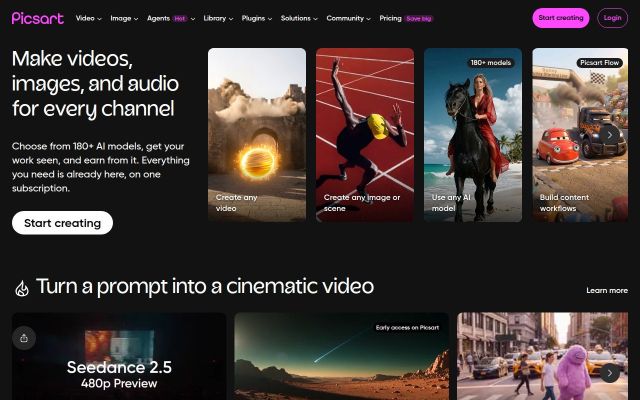Click the 180+ models badge
Viewport: 640px width, 400px height.
[x=491, y=63]
